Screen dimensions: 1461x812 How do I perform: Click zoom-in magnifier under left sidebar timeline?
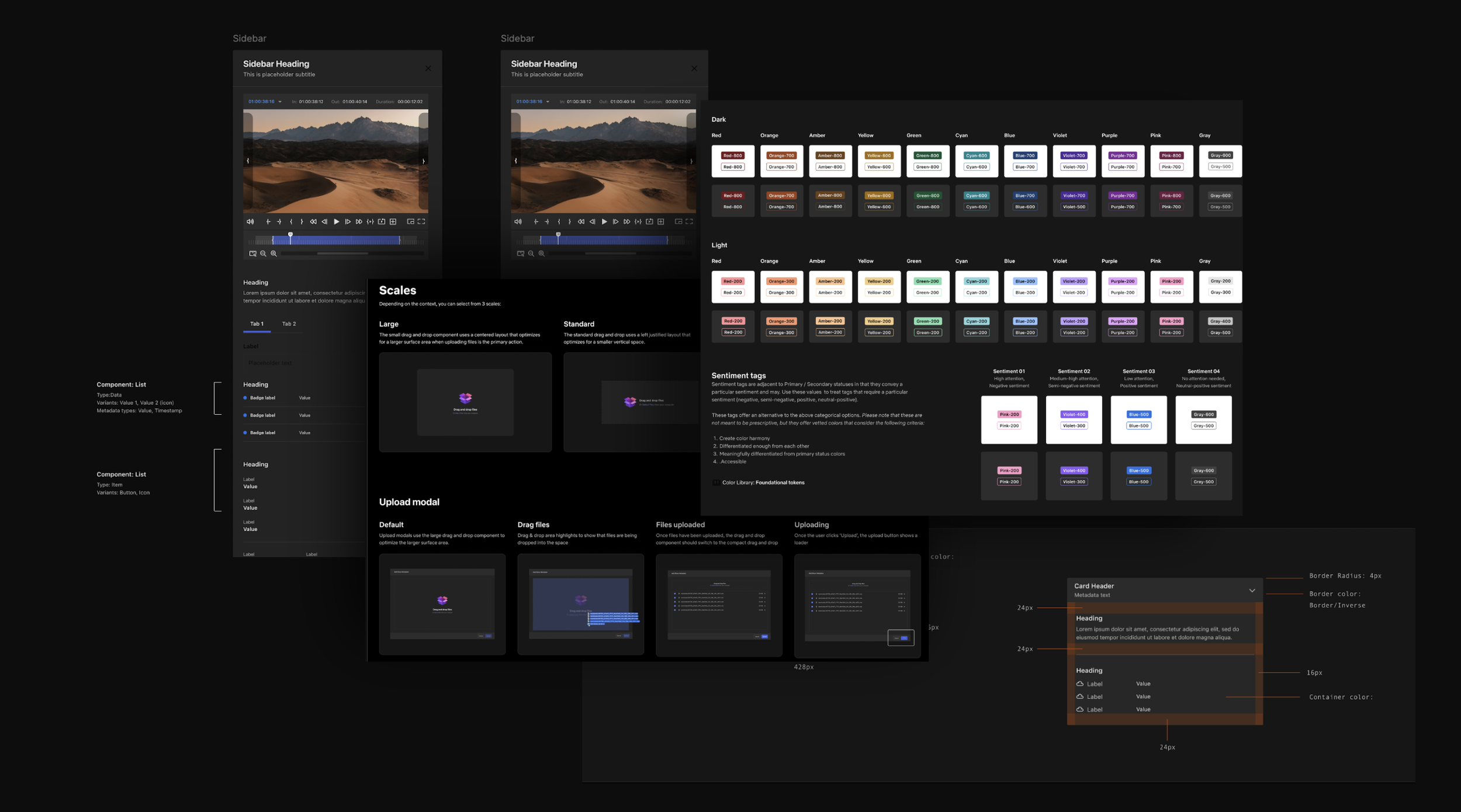coord(273,254)
